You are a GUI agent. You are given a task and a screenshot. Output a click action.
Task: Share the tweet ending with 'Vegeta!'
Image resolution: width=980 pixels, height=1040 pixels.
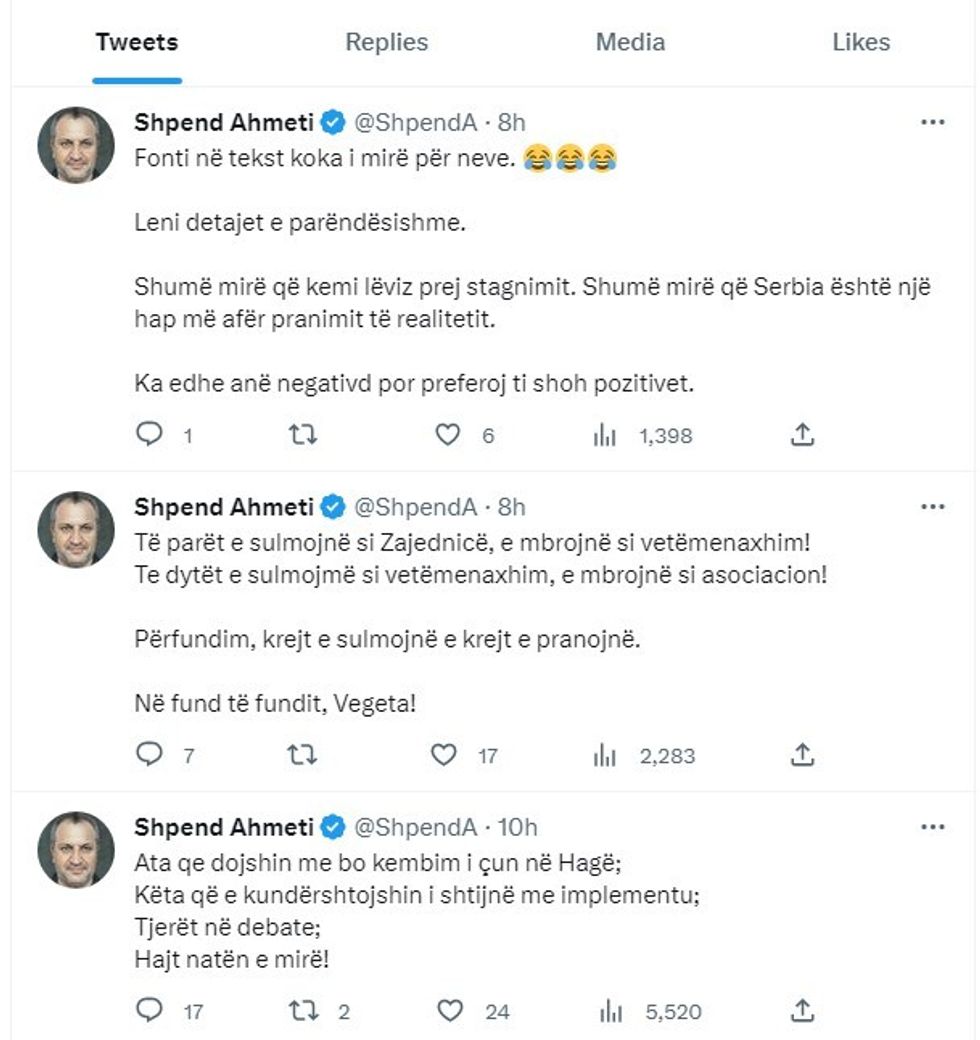[803, 755]
